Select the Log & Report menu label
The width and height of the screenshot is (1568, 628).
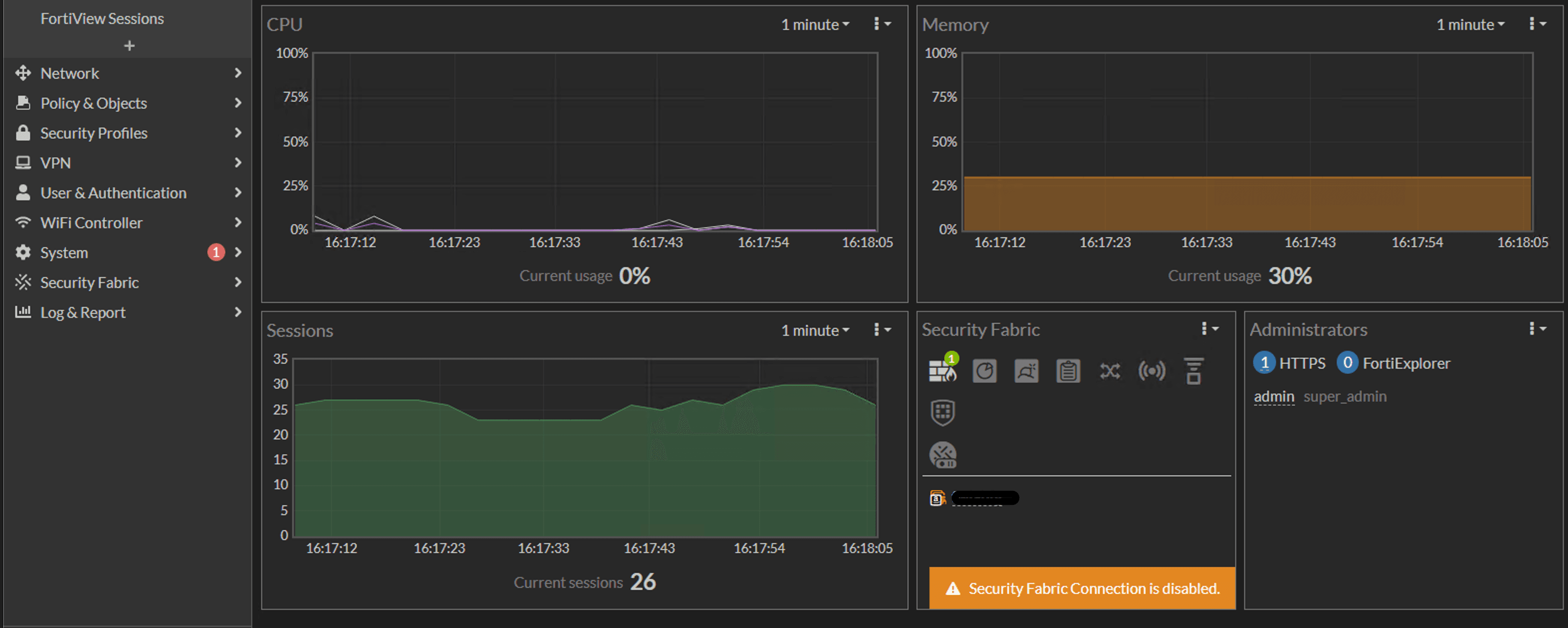pos(83,312)
